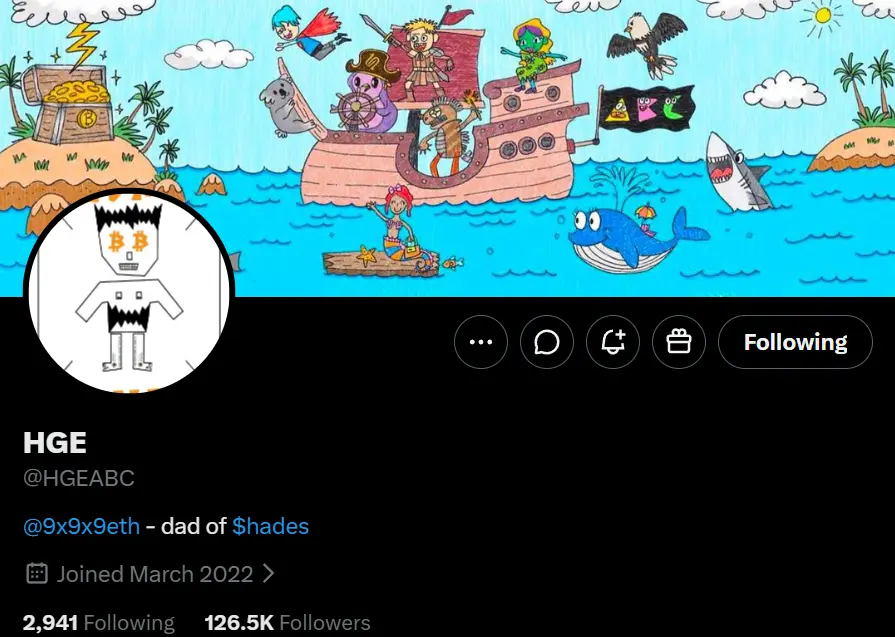Click the treasure chest in the banner
895x637 pixels.
[71, 104]
